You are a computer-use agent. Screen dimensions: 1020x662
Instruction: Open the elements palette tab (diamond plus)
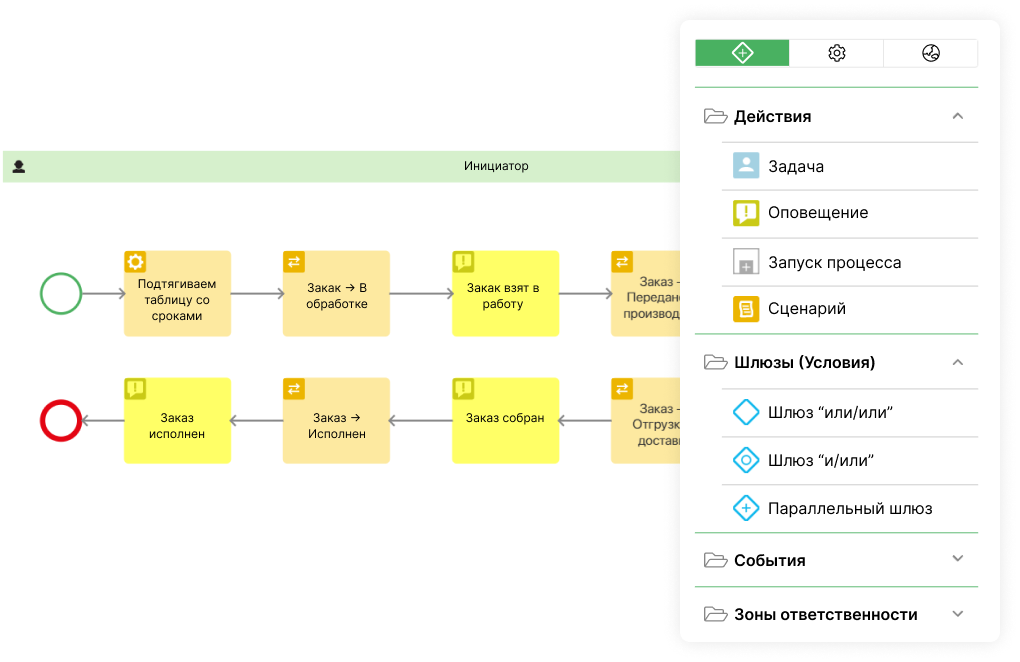coord(742,53)
